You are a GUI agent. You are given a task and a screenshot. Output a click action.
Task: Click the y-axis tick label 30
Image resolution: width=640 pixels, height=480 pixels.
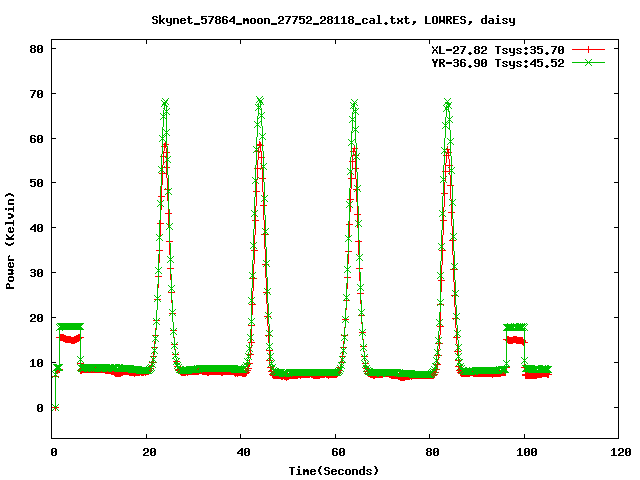pos(37,273)
